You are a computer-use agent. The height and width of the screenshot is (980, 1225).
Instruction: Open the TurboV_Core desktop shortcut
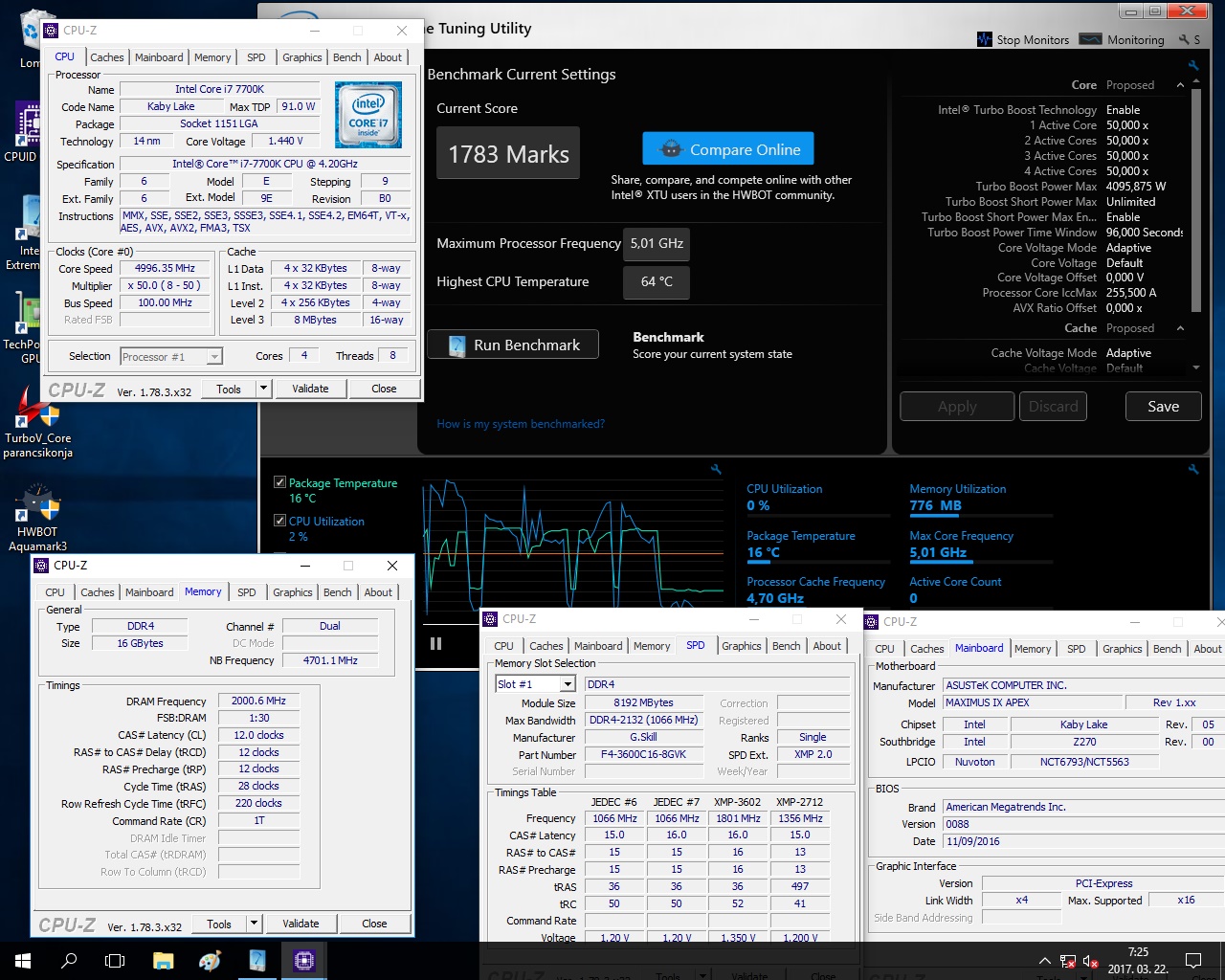37,421
